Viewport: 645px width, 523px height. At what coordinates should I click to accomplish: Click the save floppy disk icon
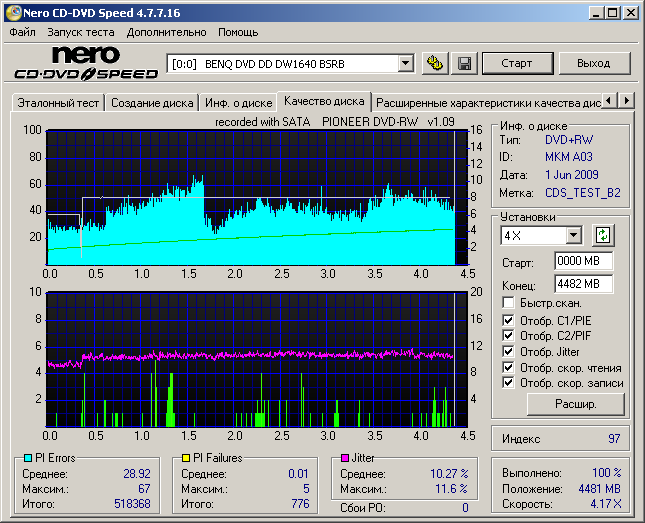(x=464, y=63)
